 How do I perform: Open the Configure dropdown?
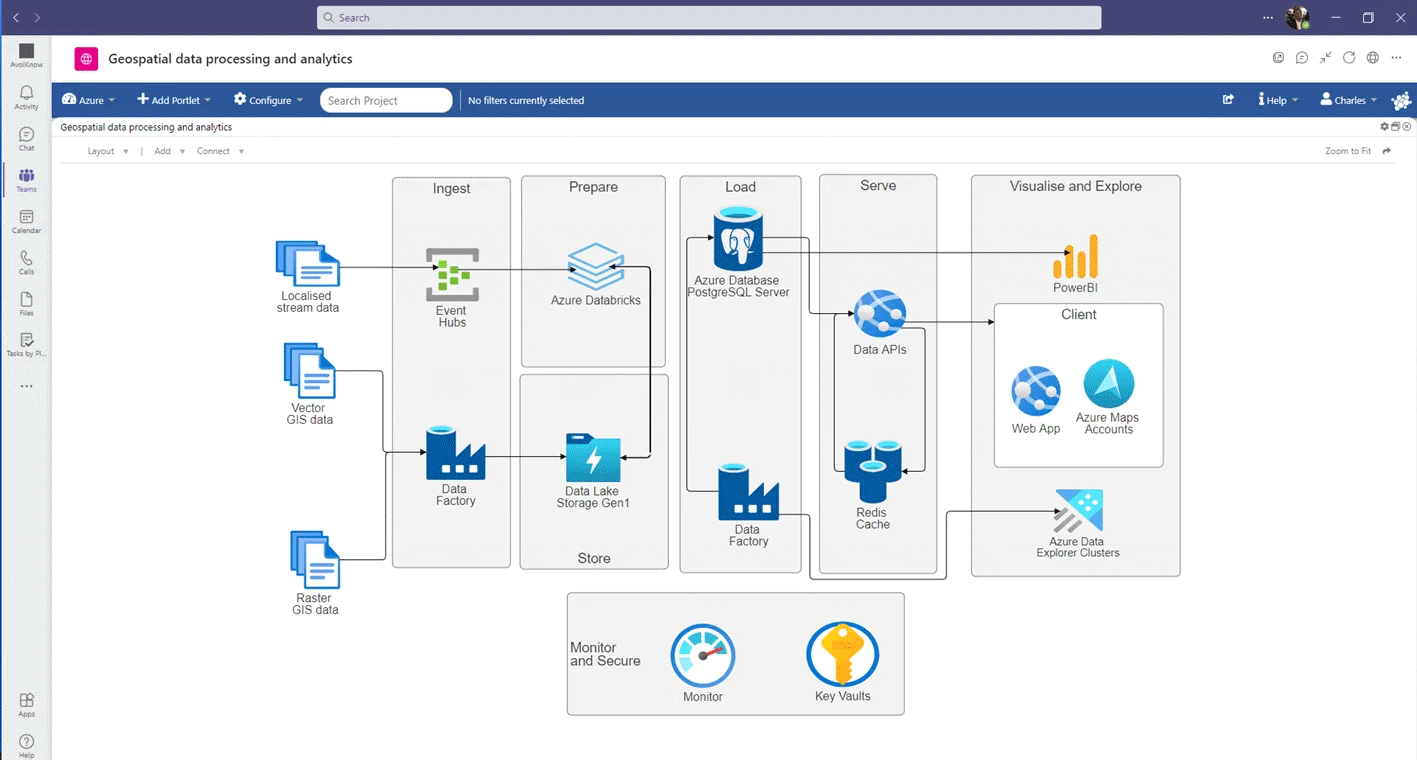click(268, 100)
